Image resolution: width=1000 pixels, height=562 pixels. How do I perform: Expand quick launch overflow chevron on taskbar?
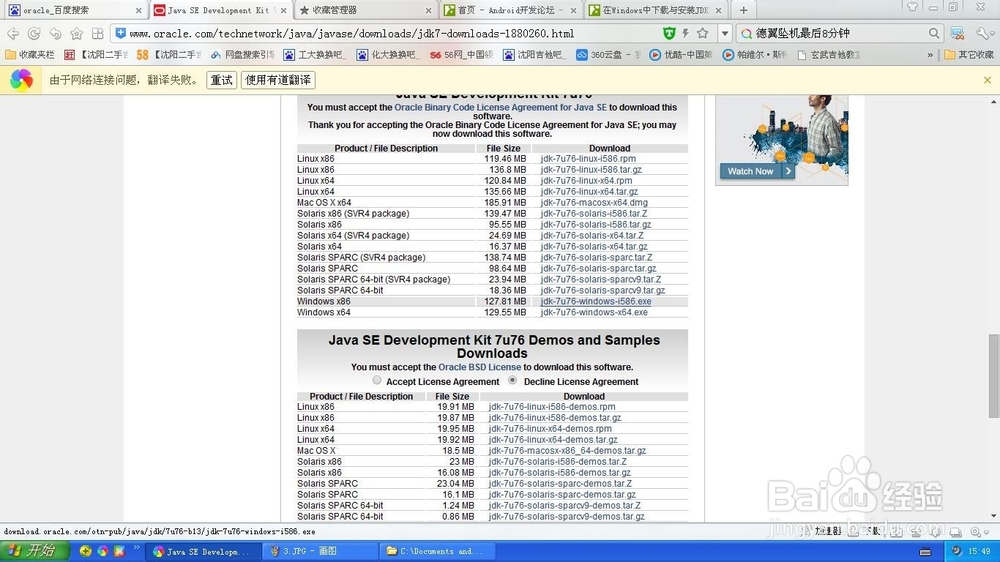coord(136,548)
